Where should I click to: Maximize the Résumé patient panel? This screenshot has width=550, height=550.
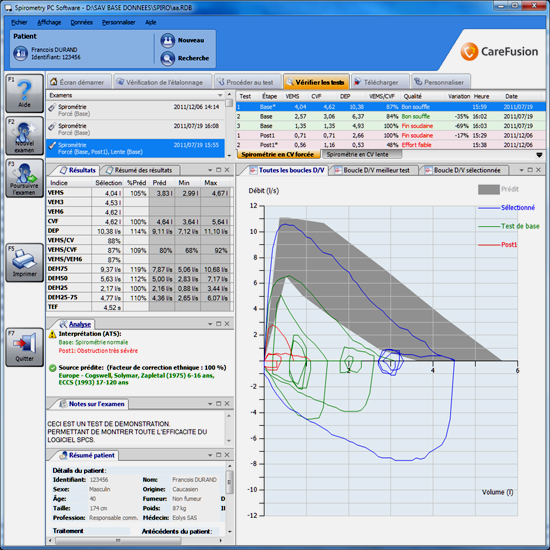pyautogui.click(x=219, y=455)
